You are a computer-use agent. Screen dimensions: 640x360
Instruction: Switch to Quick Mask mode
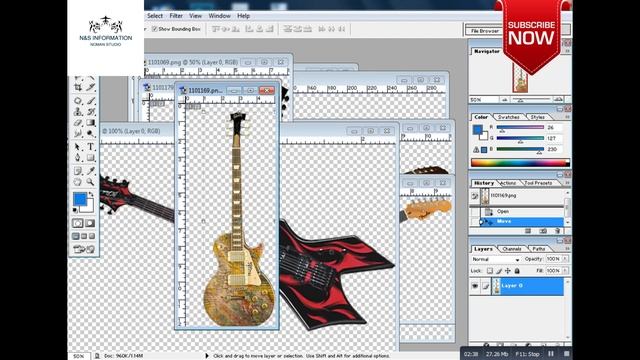[x=90, y=223]
